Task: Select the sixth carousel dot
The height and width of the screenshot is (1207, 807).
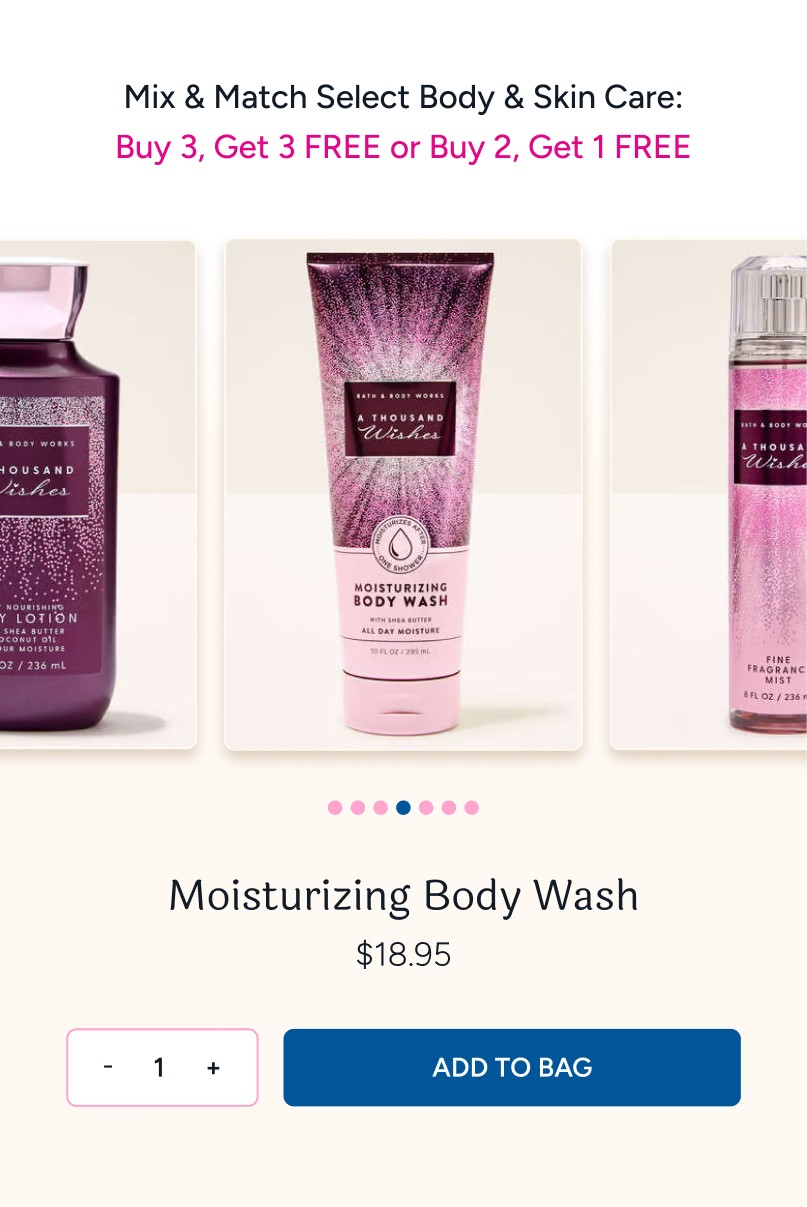Action: click(449, 808)
